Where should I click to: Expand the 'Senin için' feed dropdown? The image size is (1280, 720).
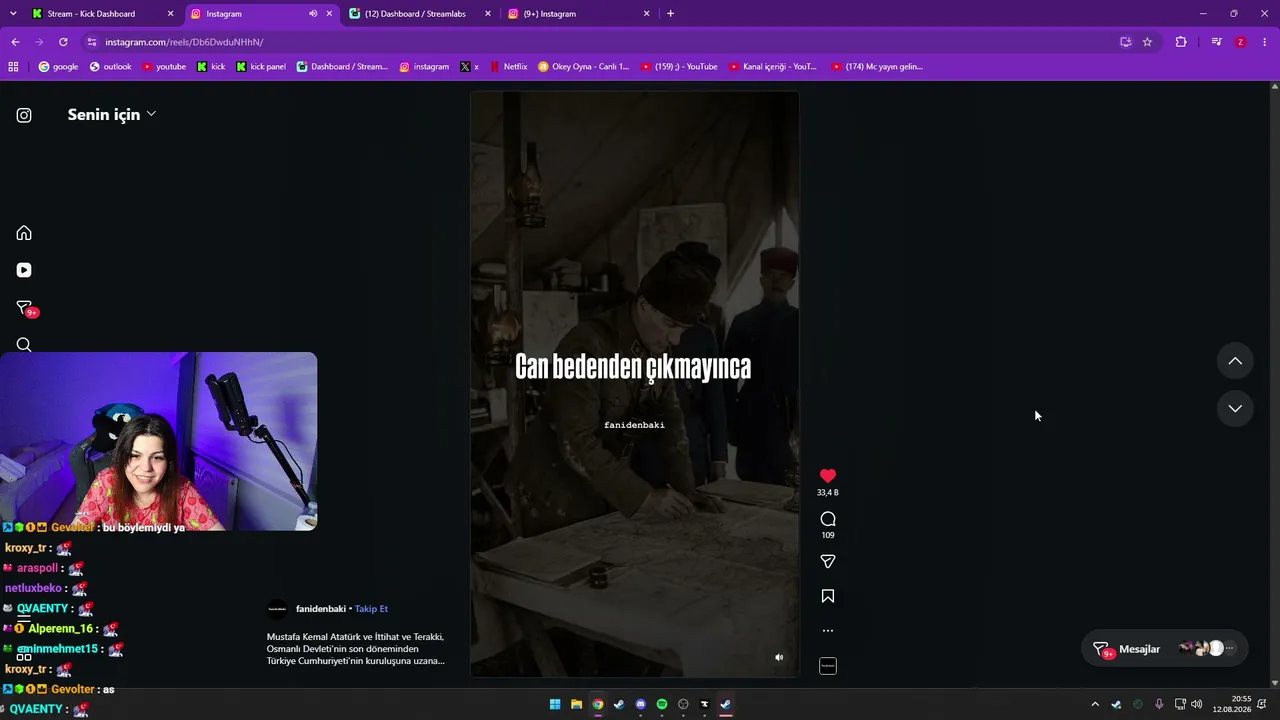[111, 115]
